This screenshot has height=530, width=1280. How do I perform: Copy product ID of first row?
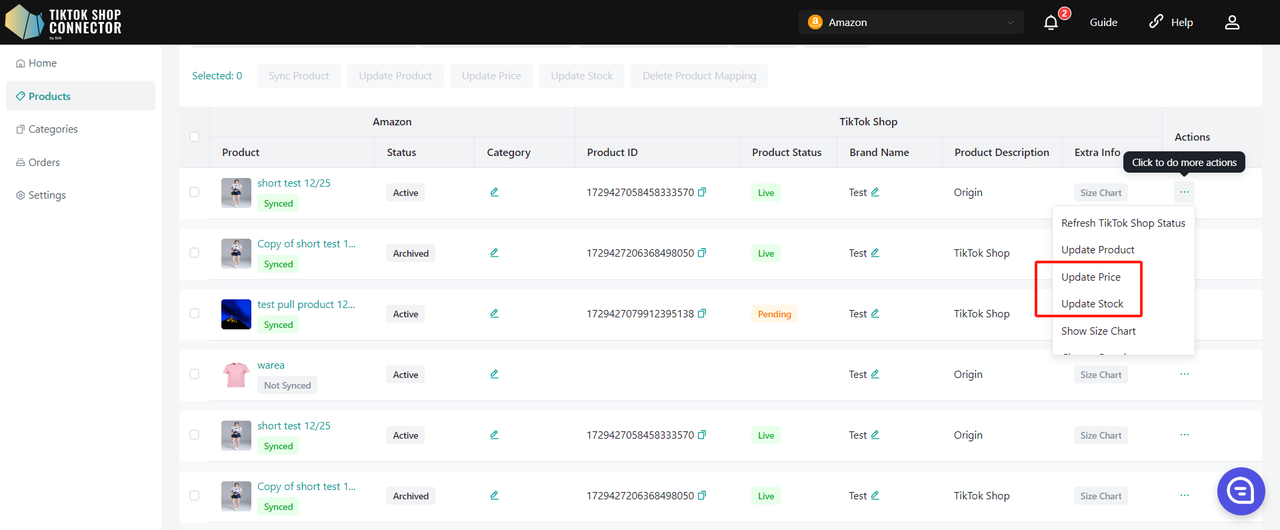coord(702,193)
